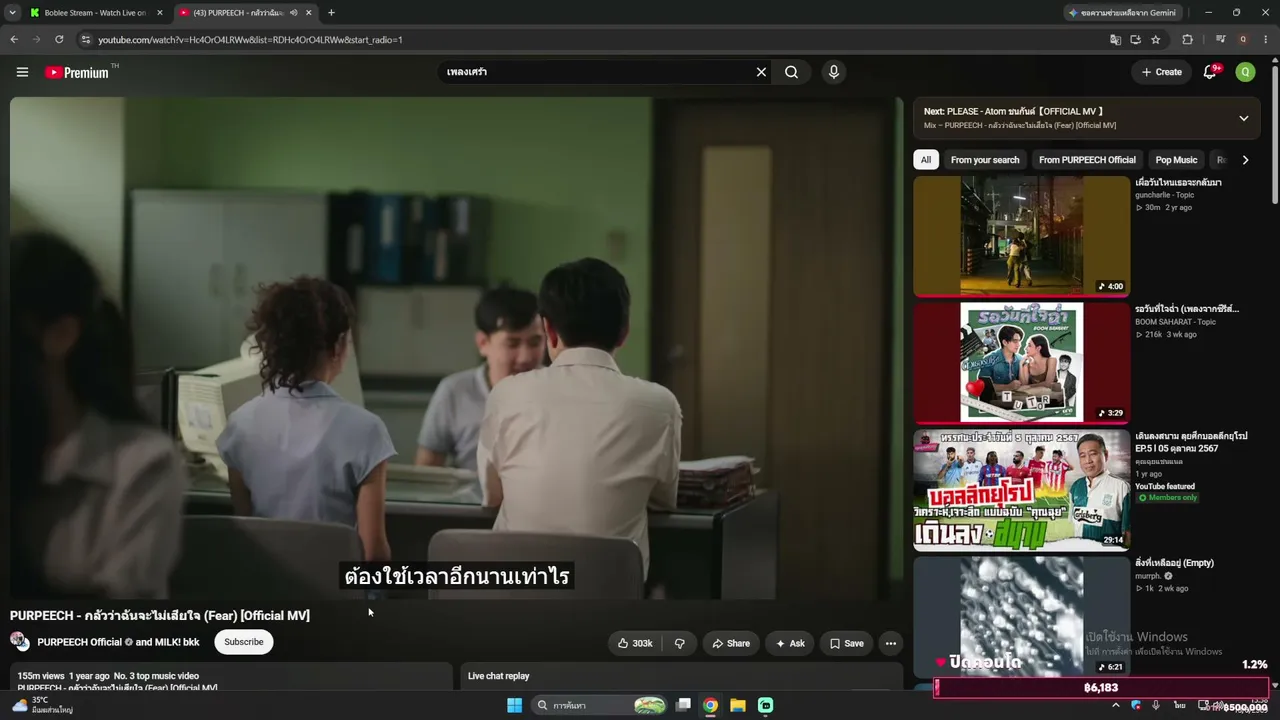The height and width of the screenshot is (720, 1280).
Task: Go back in browser history
Action: (14, 40)
